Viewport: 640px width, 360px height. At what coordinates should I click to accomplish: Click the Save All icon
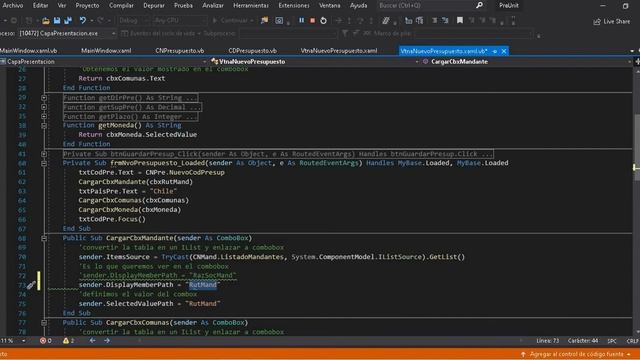click(x=68, y=20)
